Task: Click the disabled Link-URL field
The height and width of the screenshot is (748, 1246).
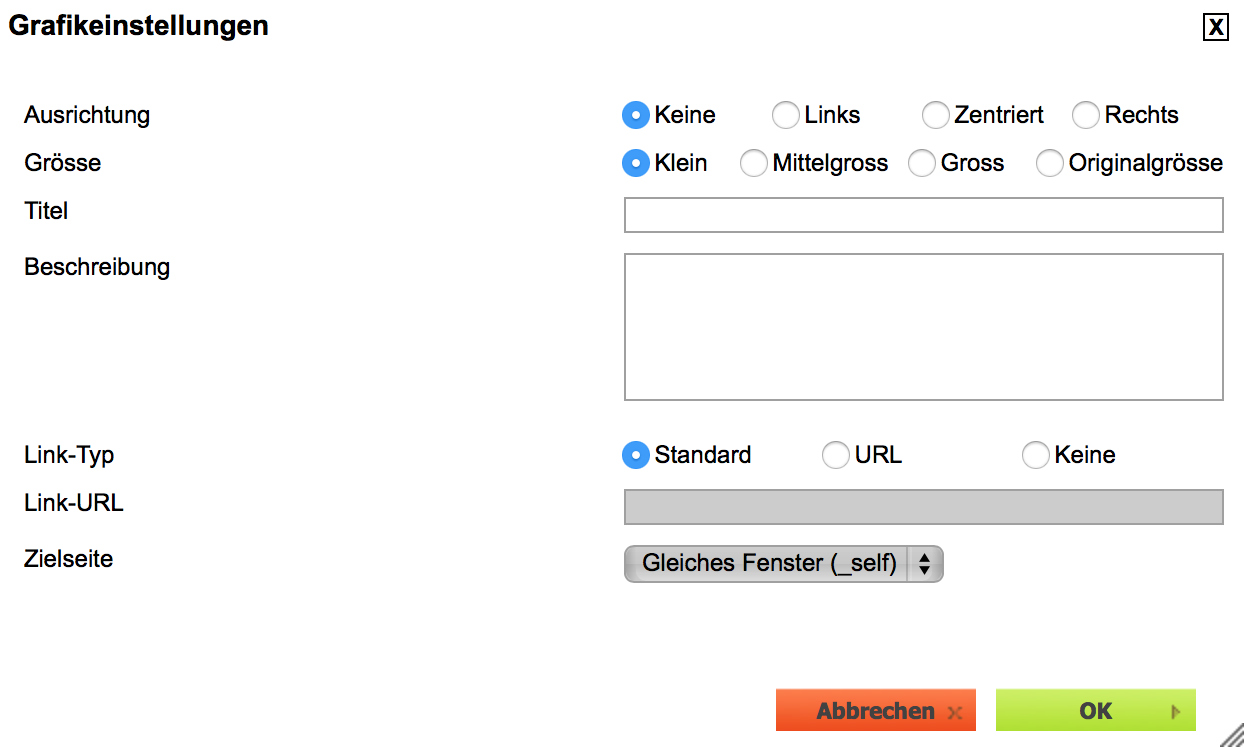Action: click(923, 507)
